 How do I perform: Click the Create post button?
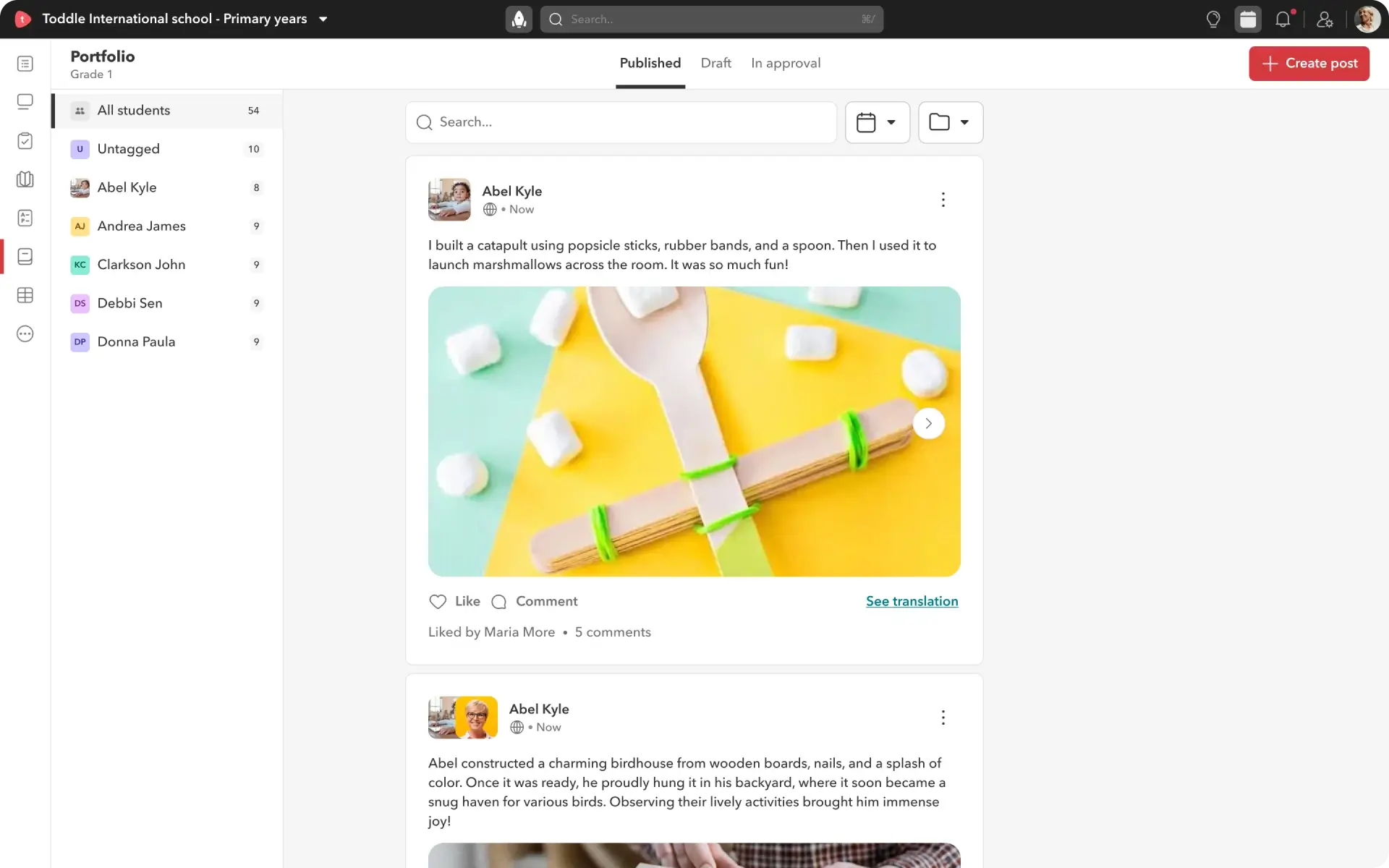pos(1309,64)
